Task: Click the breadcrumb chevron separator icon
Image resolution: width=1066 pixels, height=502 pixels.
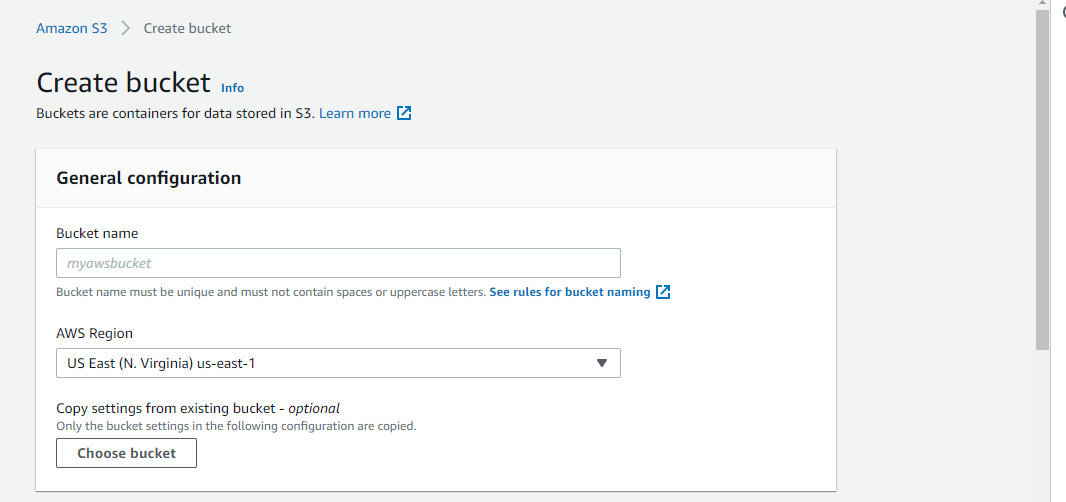Action: click(125, 29)
